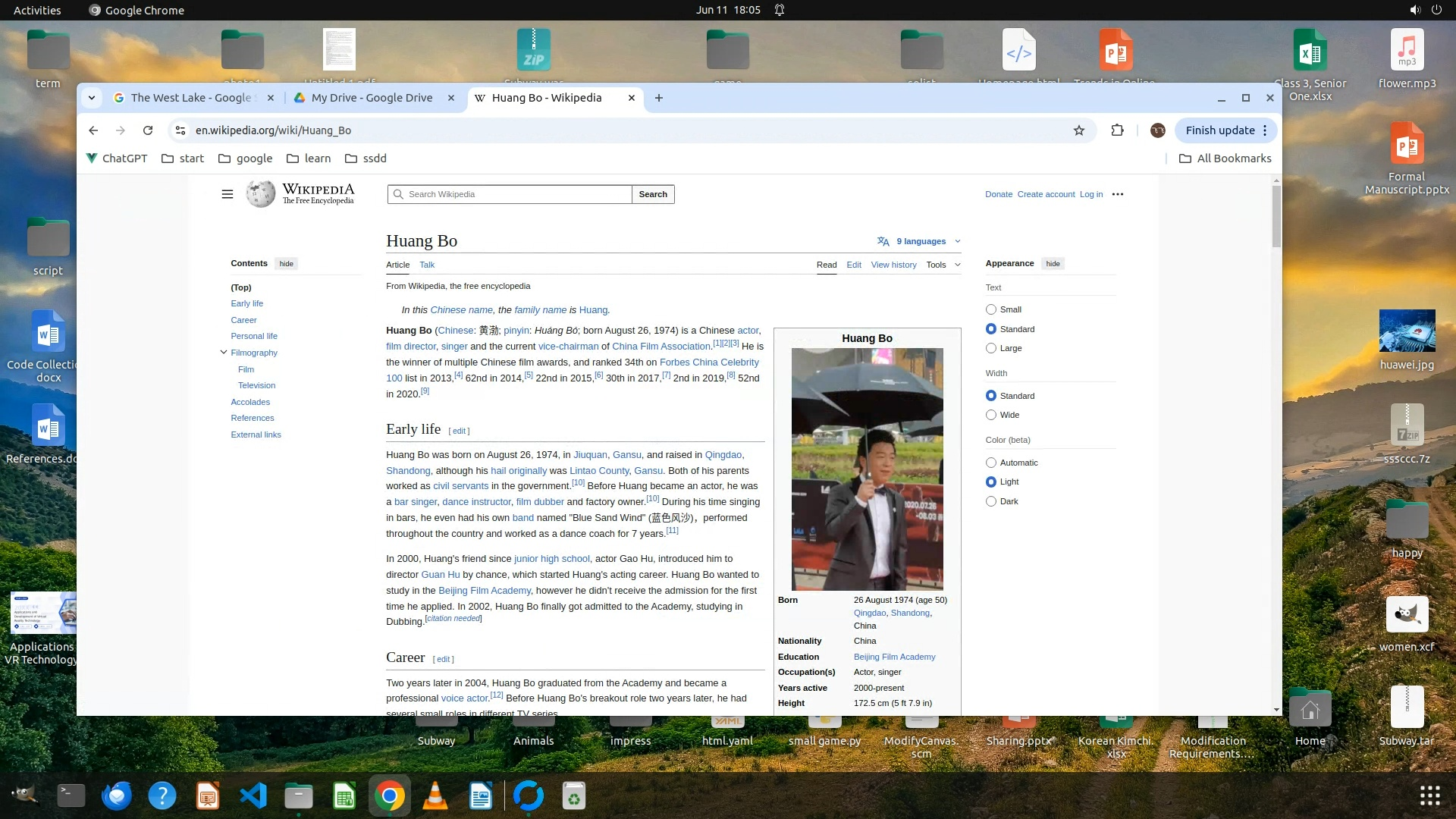
Task: Open the Talk tab of the article
Action: click(427, 265)
